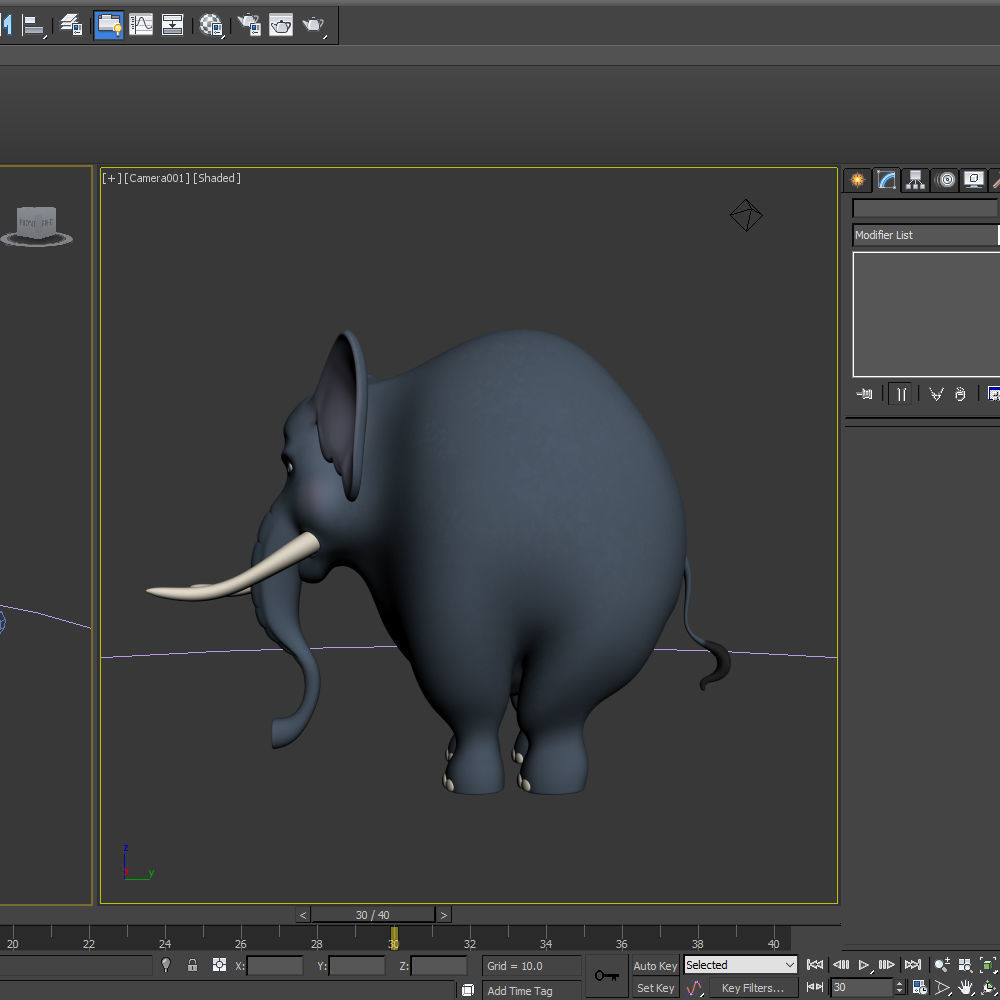Click the current frame field showing 30

pyautogui.click(x=861, y=987)
